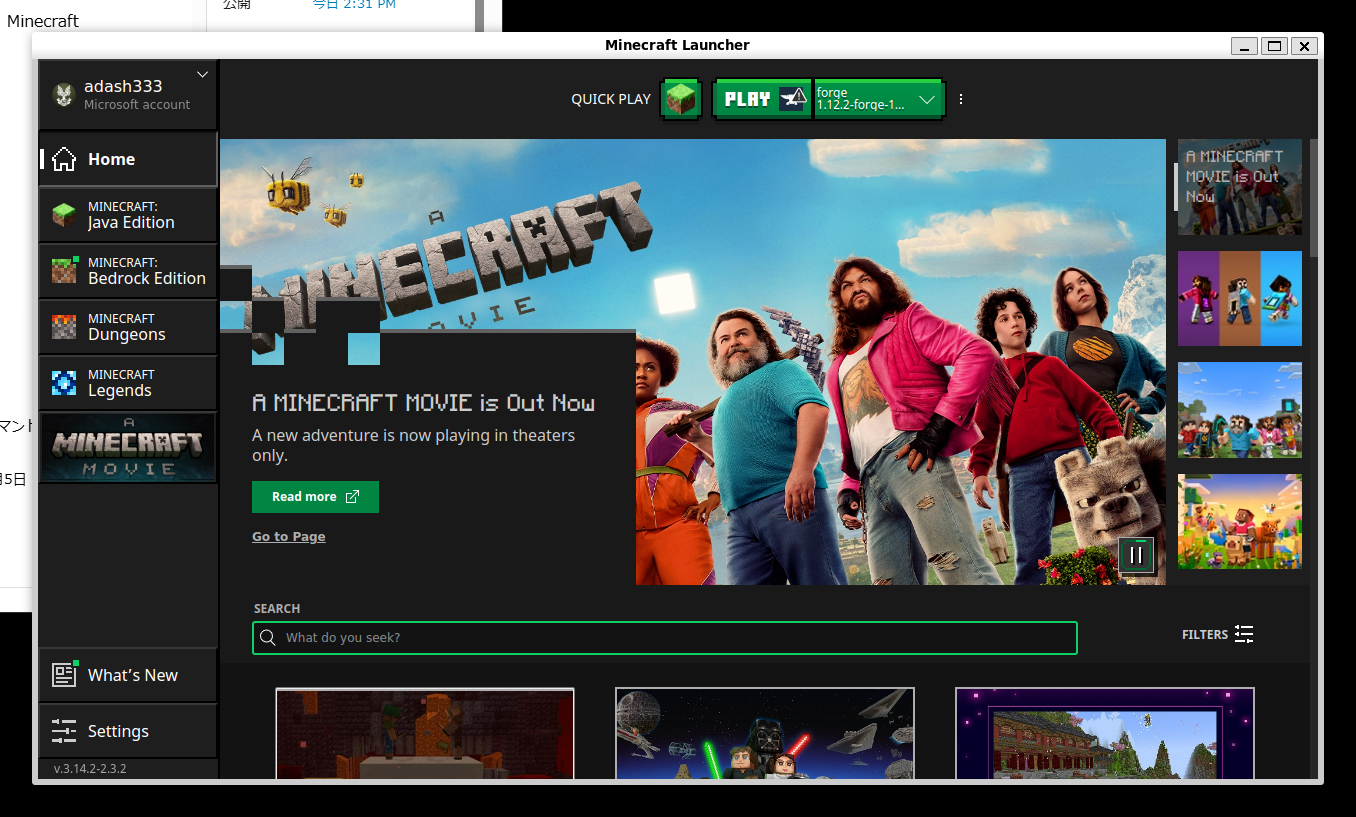Click Minecraft title in background window
Image resolution: width=1356 pixels, height=817 pixels.
(x=43, y=21)
